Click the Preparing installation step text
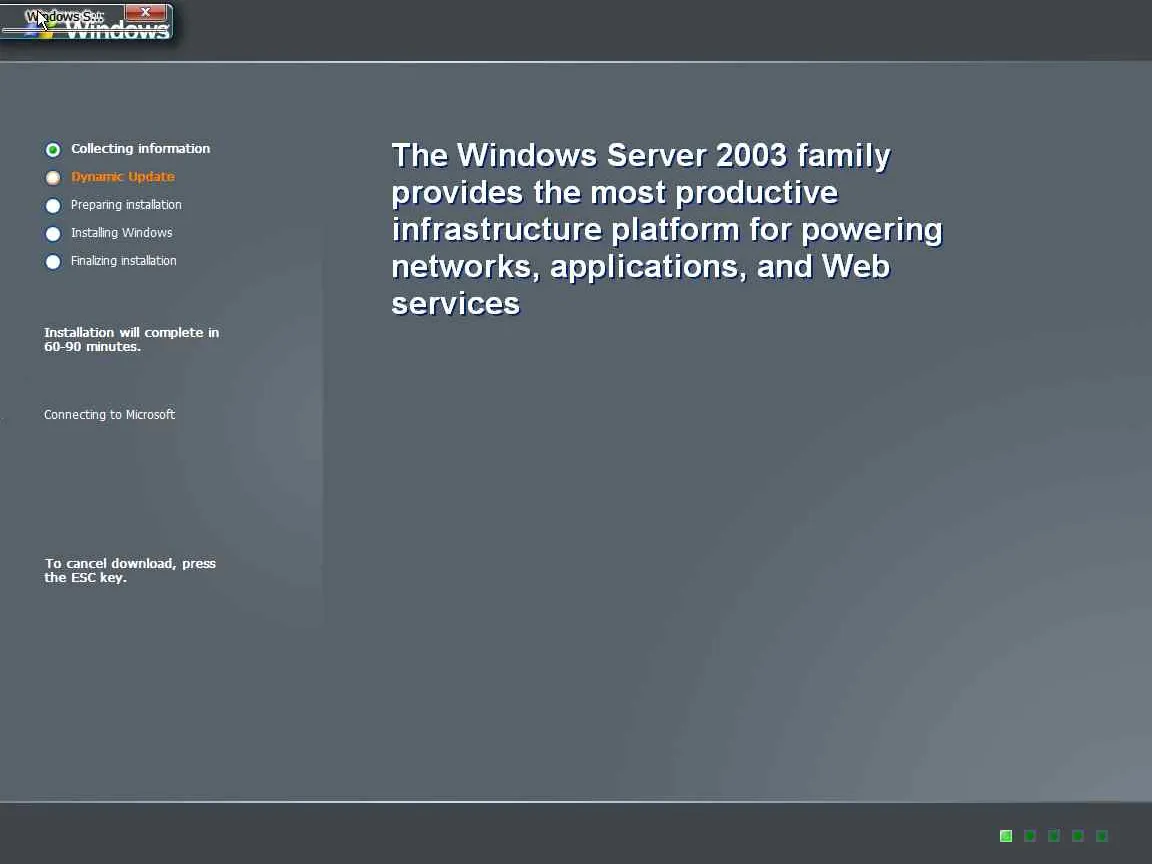This screenshot has height=864, width=1152. 126,205
